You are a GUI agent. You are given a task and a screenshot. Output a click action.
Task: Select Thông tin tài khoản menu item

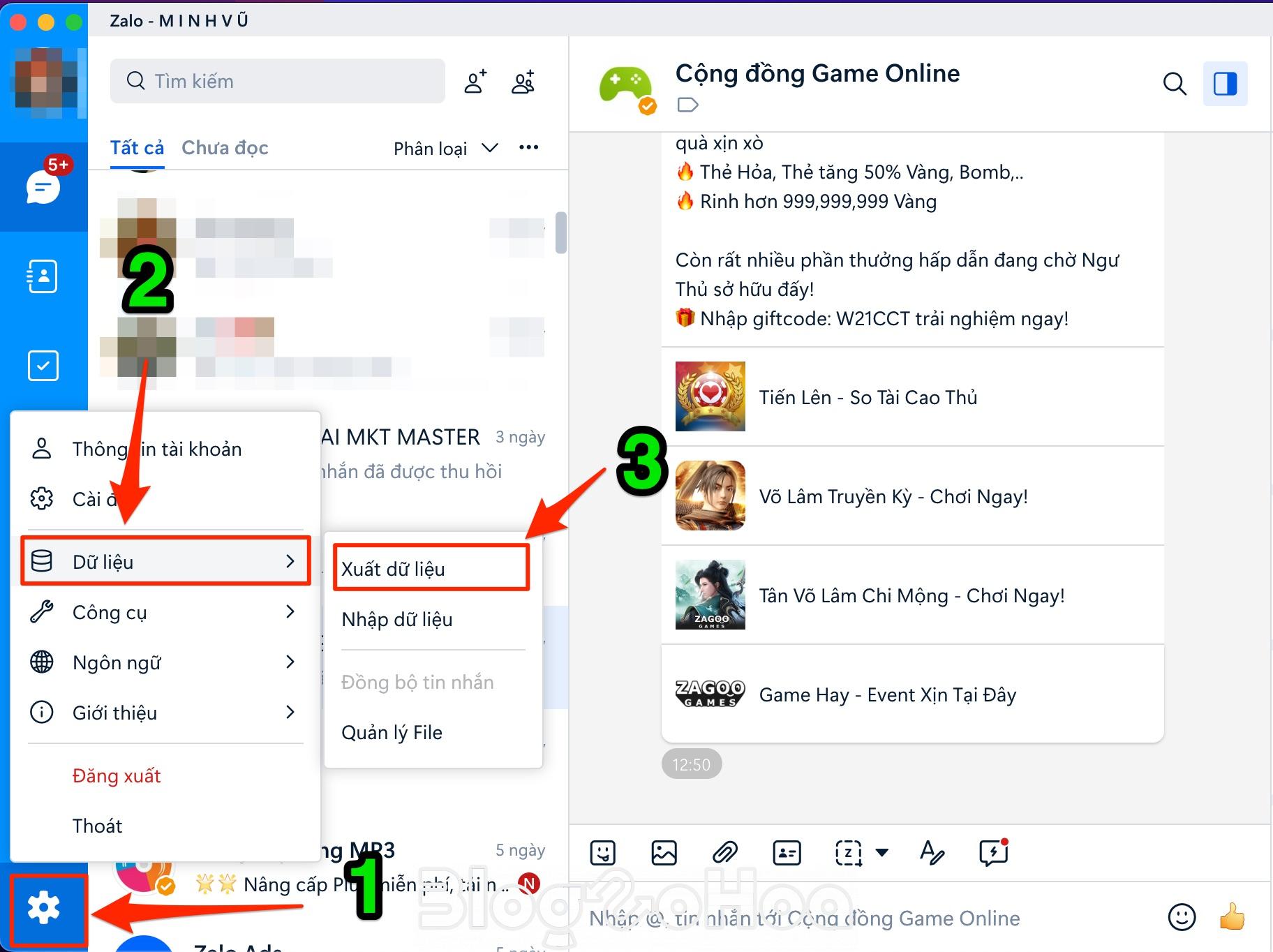[x=165, y=449]
